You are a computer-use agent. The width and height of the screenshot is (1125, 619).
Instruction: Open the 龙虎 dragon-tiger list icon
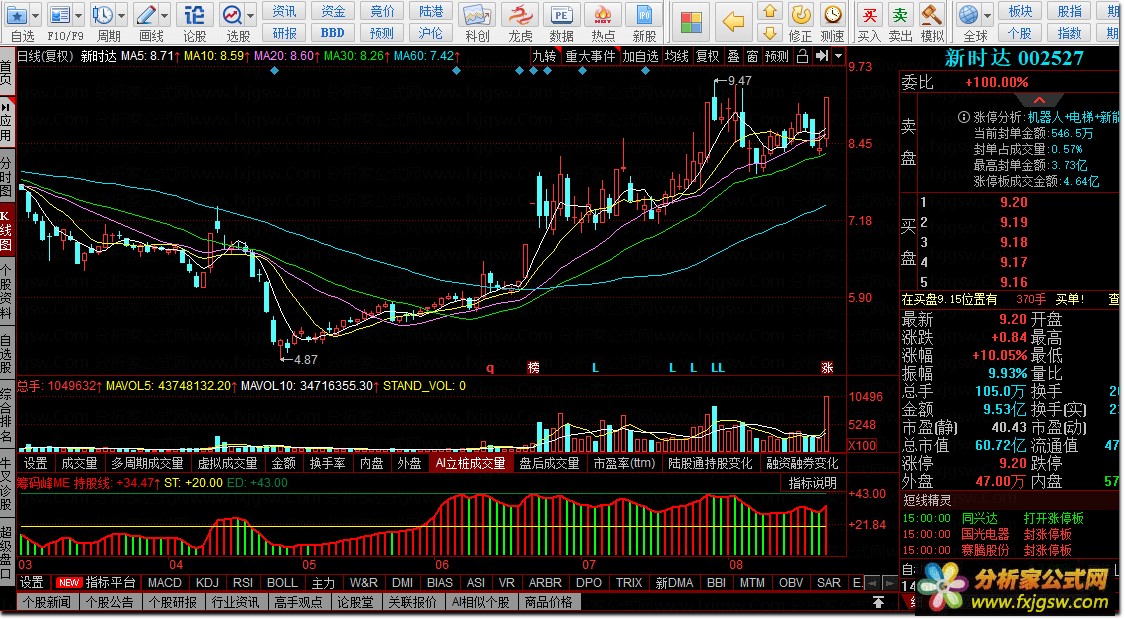(x=519, y=14)
